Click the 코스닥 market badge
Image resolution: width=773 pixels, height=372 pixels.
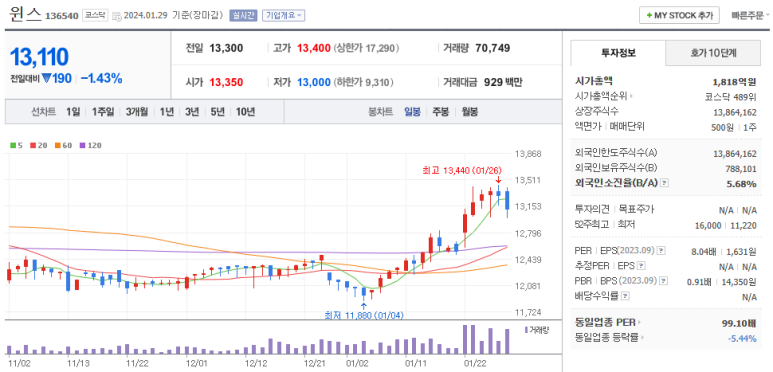coord(94,15)
